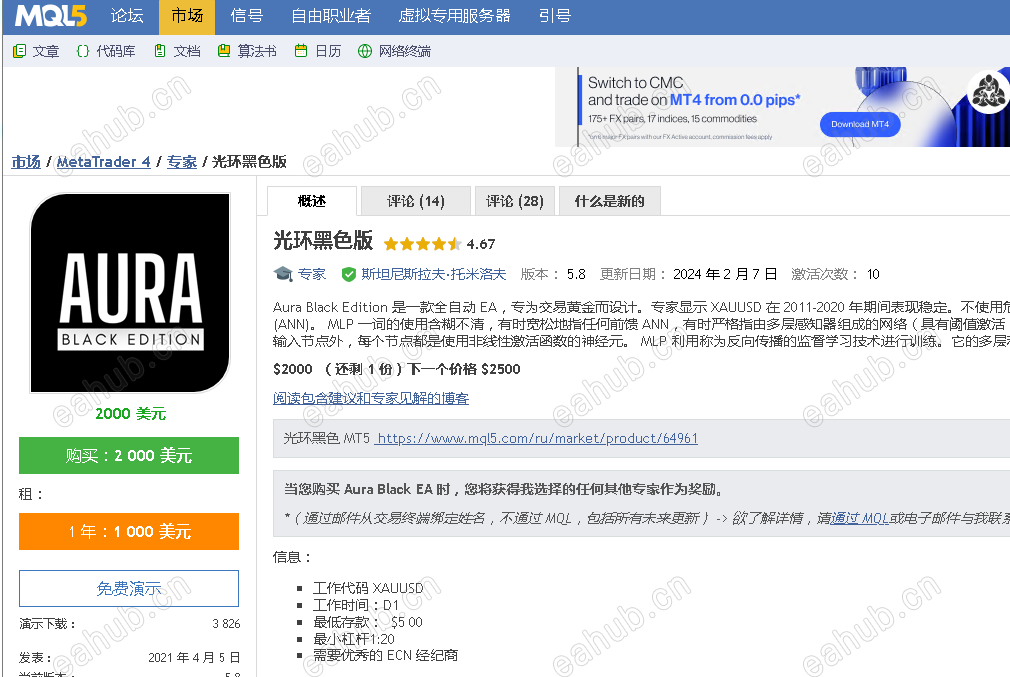Open the 日历 calendar link

328,51
